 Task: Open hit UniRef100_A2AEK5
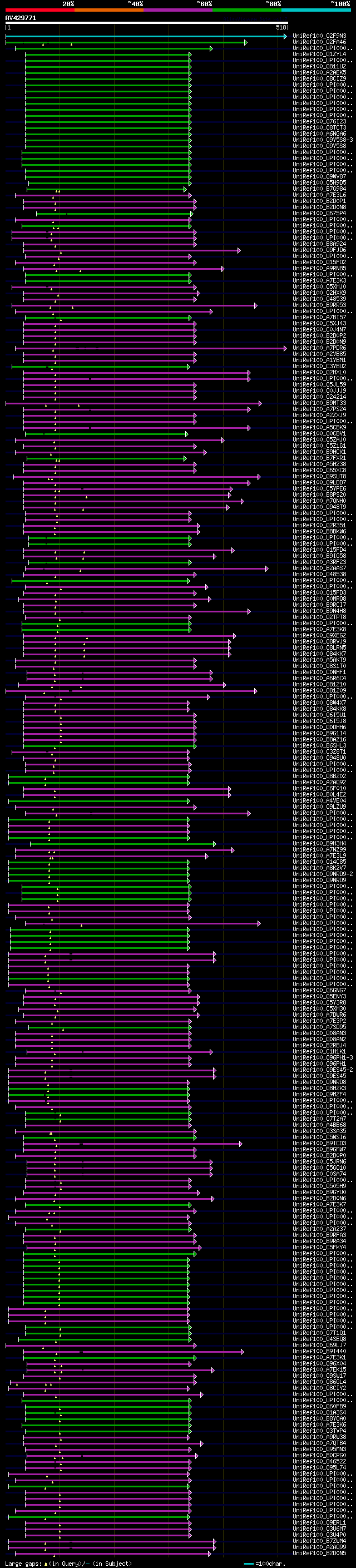pyautogui.click(x=319, y=73)
